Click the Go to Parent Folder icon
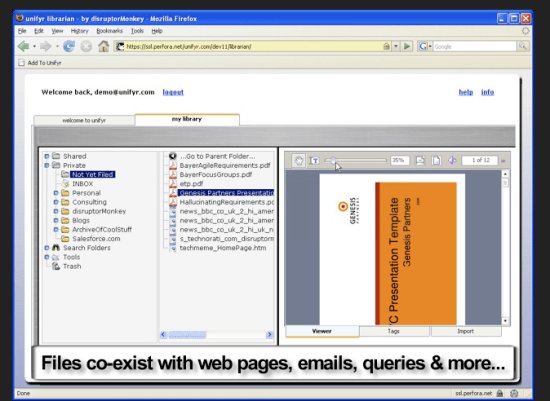The image size is (550, 401). (173, 156)
